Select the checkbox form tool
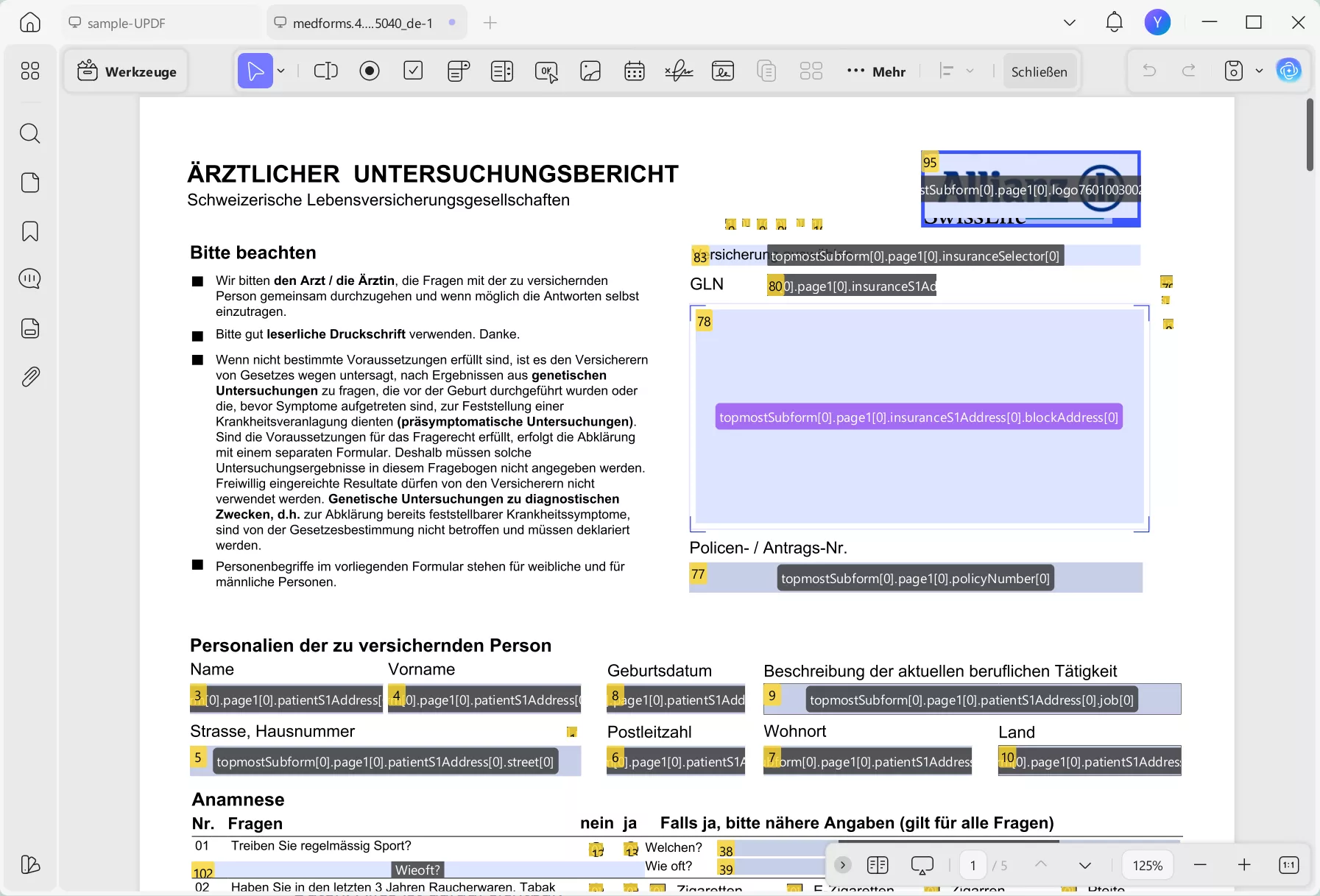This screenshot has height=896, width=1320. pos(414,71)
